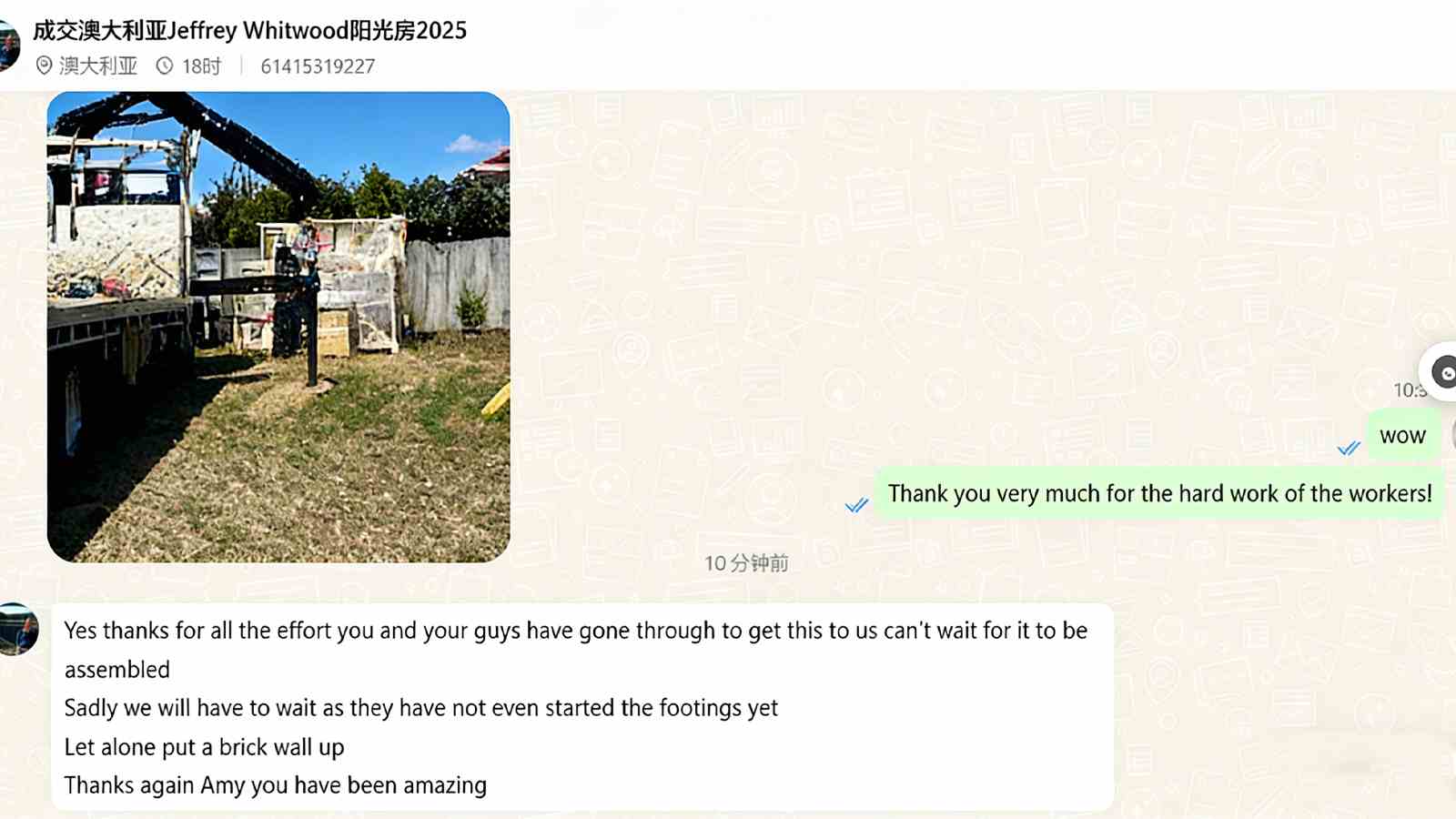Click the 澳大利亚 location label
The image size is (1456, 819).
pos(98,66)
